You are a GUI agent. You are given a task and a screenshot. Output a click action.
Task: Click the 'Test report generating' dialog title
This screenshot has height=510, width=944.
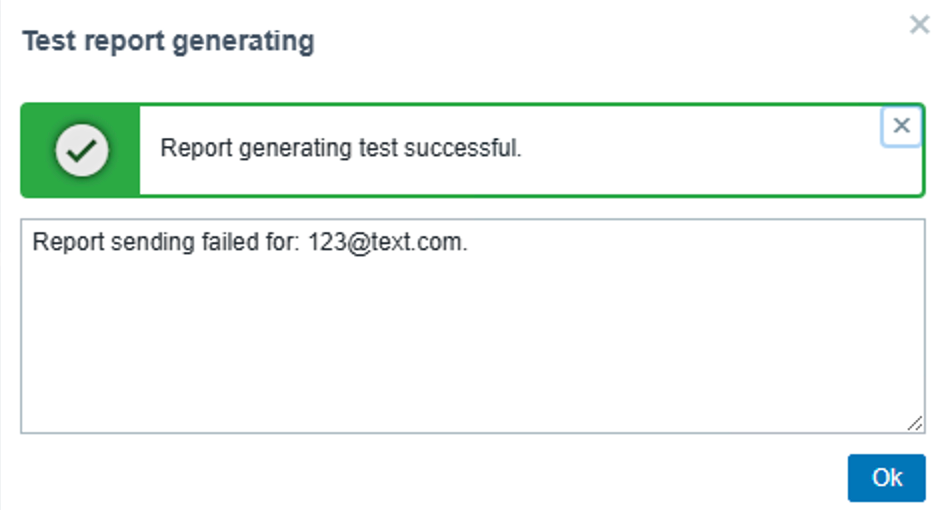[x=168, y=42]
